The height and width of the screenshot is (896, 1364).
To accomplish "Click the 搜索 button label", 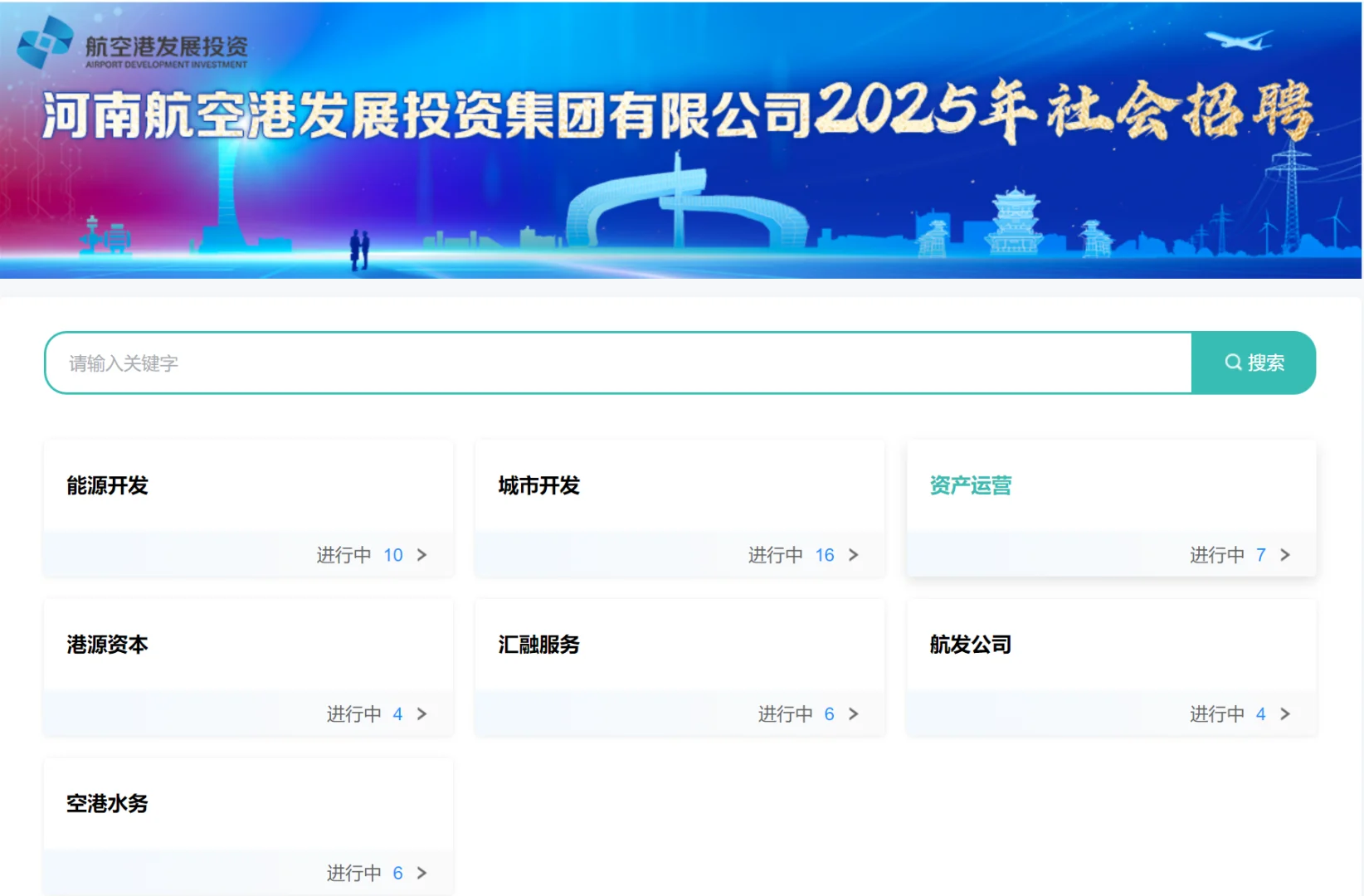I will pos(1266,363).
